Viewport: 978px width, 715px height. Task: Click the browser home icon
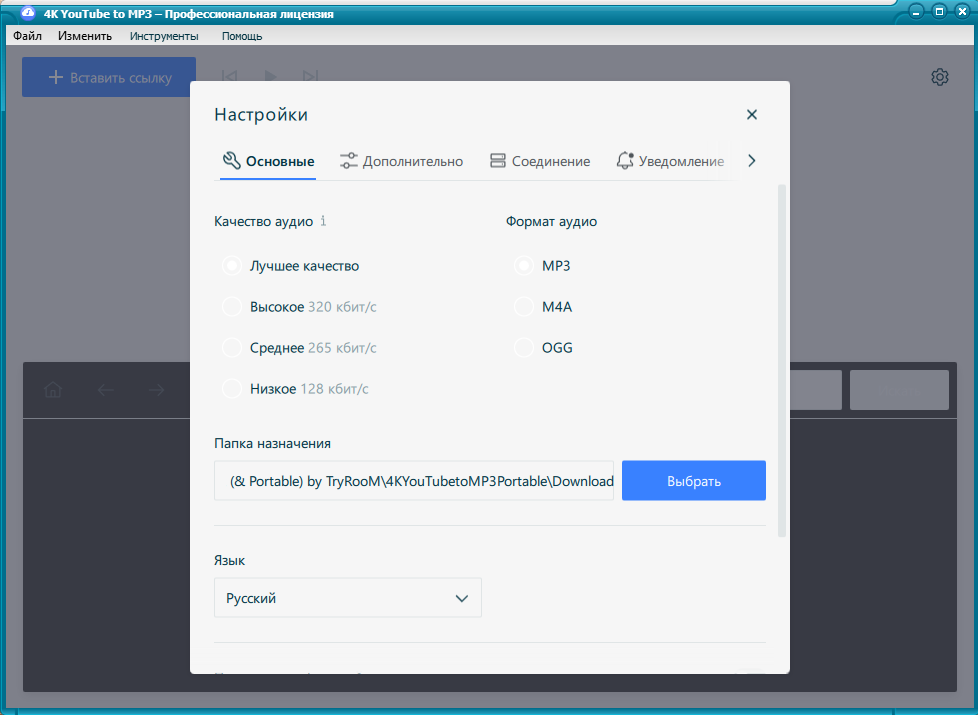pos(53,390)
